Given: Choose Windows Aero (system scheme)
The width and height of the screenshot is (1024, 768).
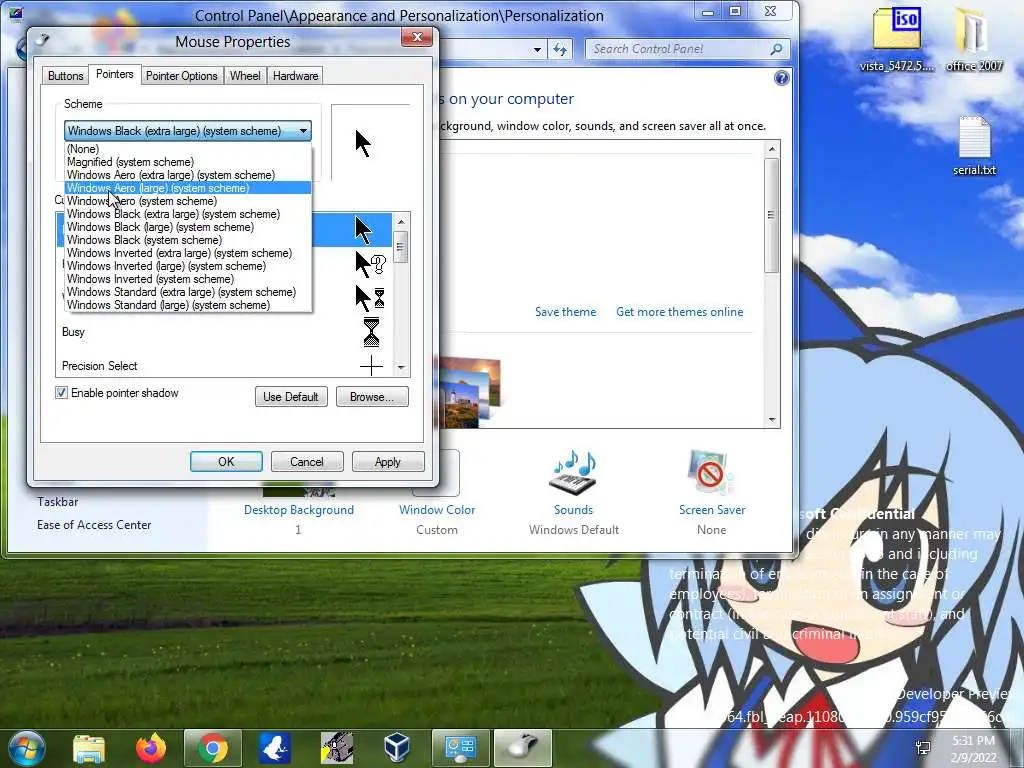Looking at the screenshot, I should coord(188,201).
